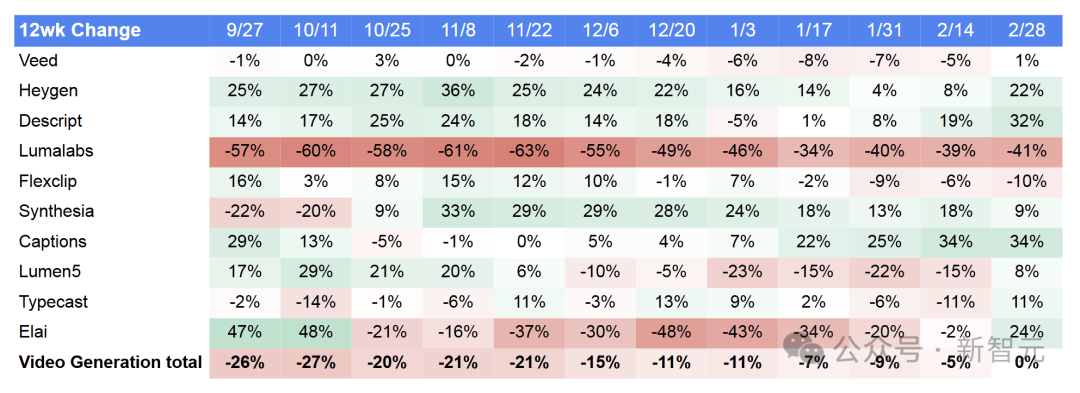
Task: Select Typecast's -14% cell under 10/11
Action: click(315, 302)
